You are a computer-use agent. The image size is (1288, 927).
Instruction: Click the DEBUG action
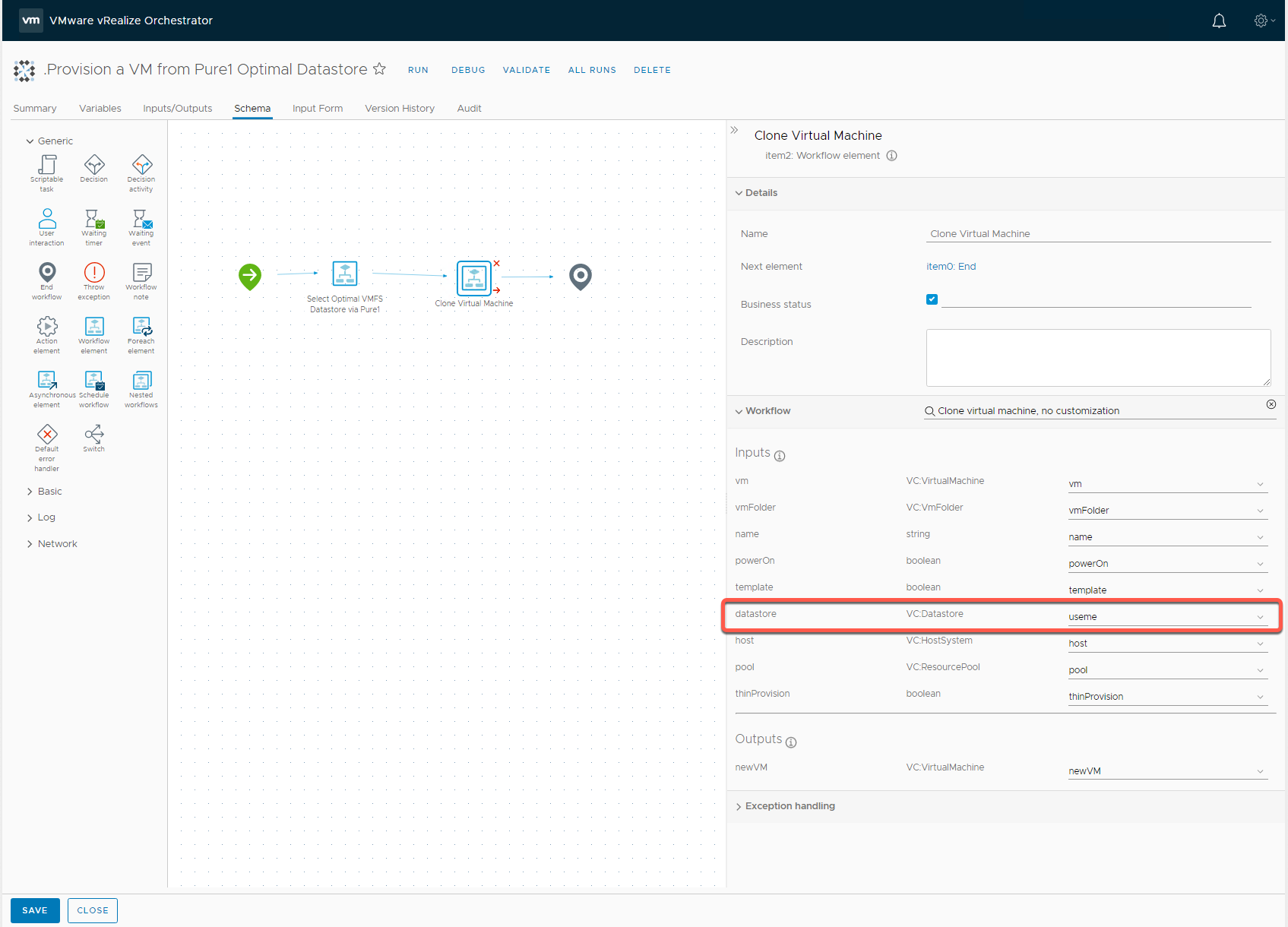[x=468, y=70]
